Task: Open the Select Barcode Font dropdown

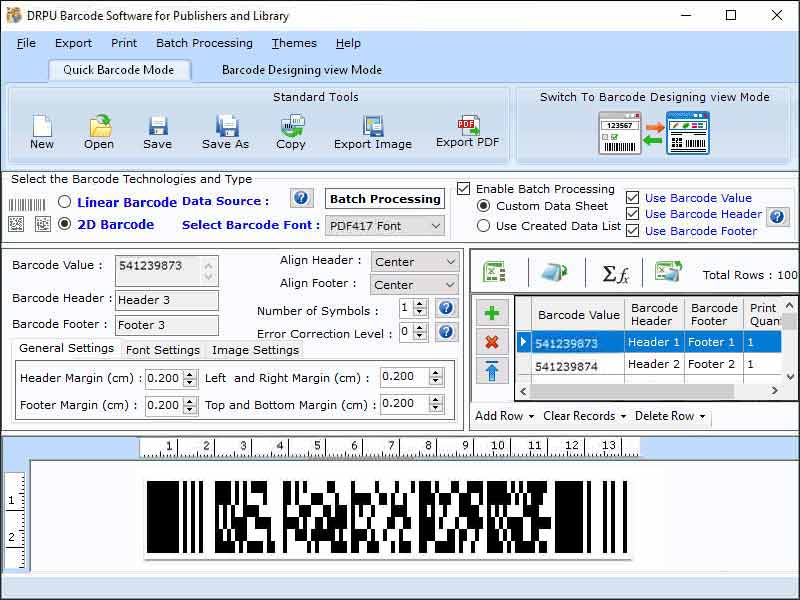Action: [385, 226]
